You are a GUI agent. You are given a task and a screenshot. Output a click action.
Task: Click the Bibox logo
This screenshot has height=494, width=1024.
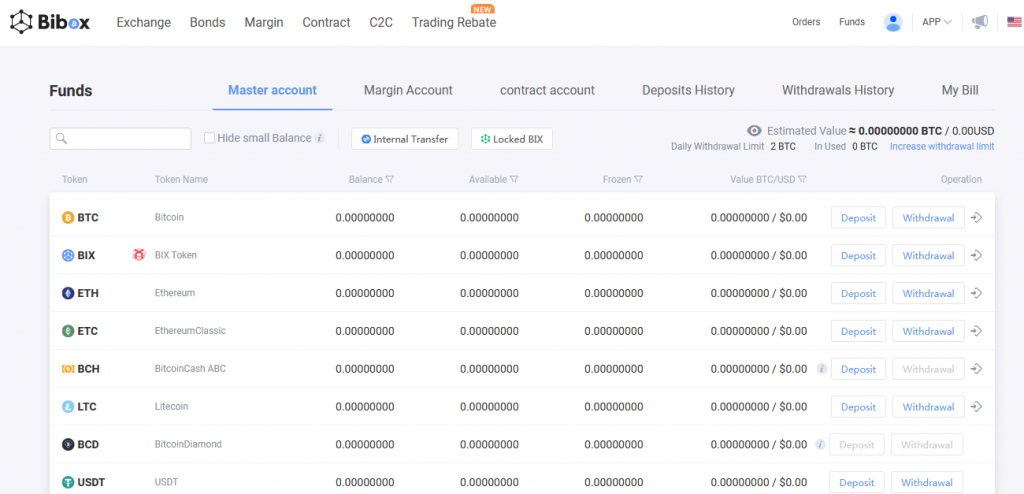click(50, 22)
